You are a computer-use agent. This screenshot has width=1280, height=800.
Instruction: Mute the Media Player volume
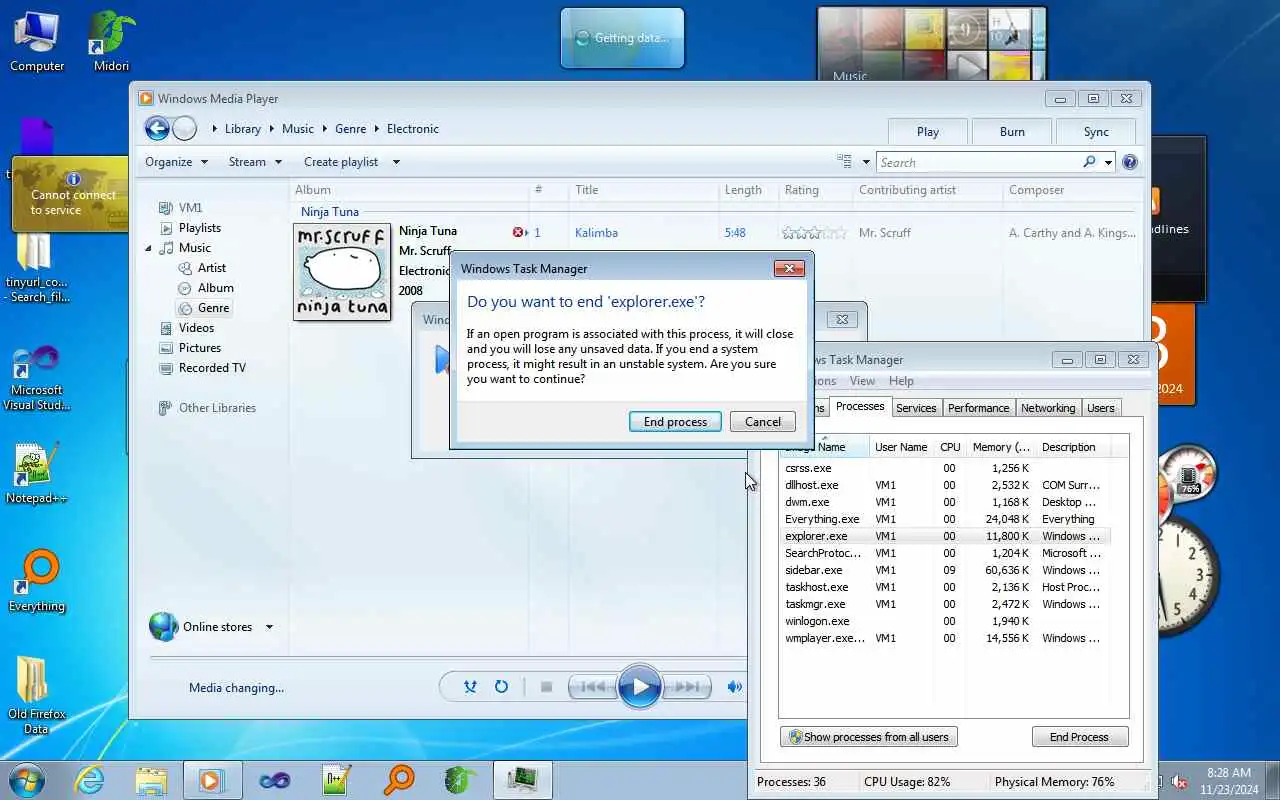tap(735, 687)
